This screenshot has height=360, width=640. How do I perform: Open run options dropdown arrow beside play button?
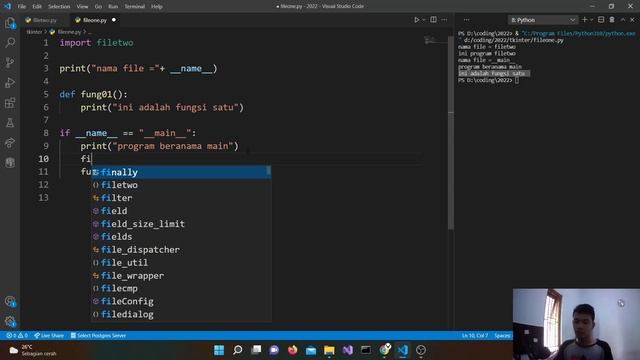424,20
